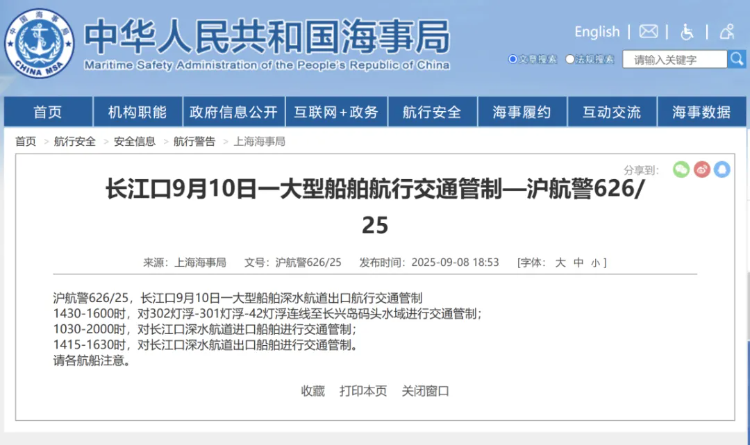
Task: Share the notice to Weibo
Action: pyautogui.click(x=702, y=170)
